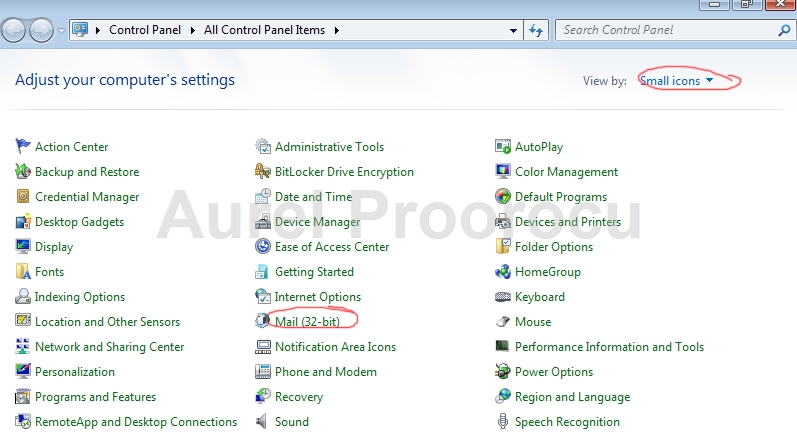Viewport: 797px width, 432px height.
Task: Click the Date and Time clock icon
Action: (x=263, y=196)
